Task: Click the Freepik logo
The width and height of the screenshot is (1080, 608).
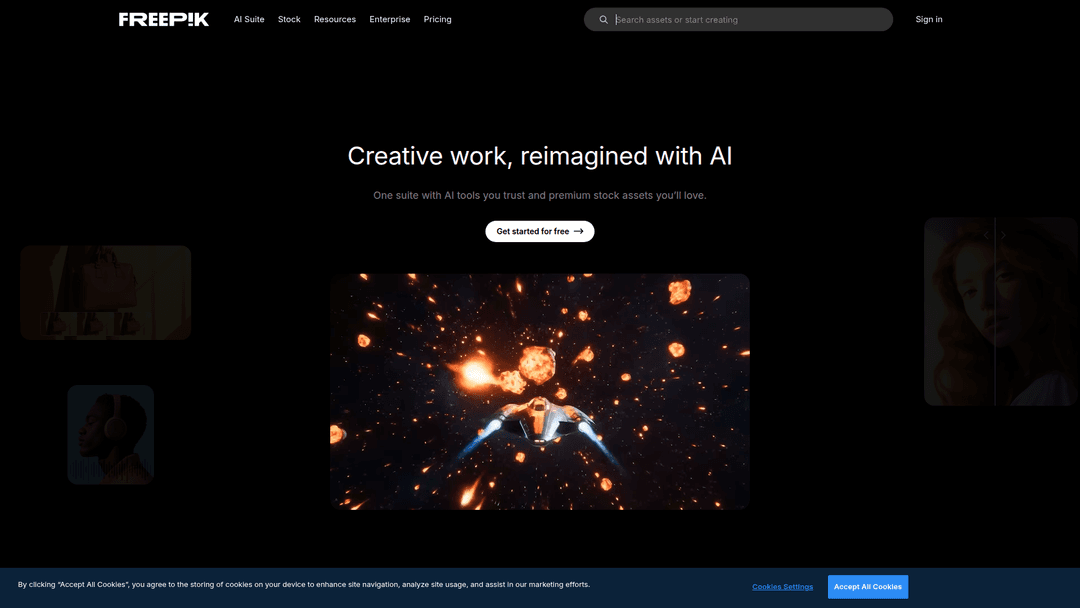Action: click(164, 19)
